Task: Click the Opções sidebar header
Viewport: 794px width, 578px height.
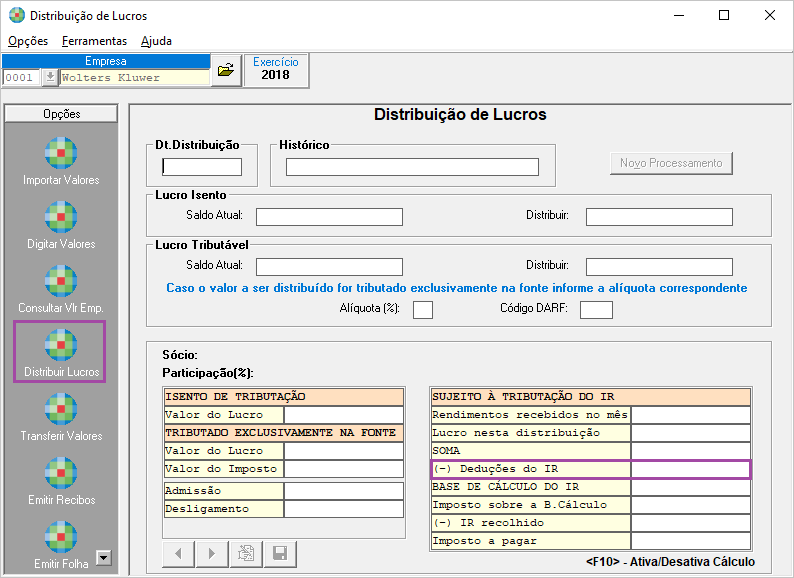Action: tap(61, 113)
